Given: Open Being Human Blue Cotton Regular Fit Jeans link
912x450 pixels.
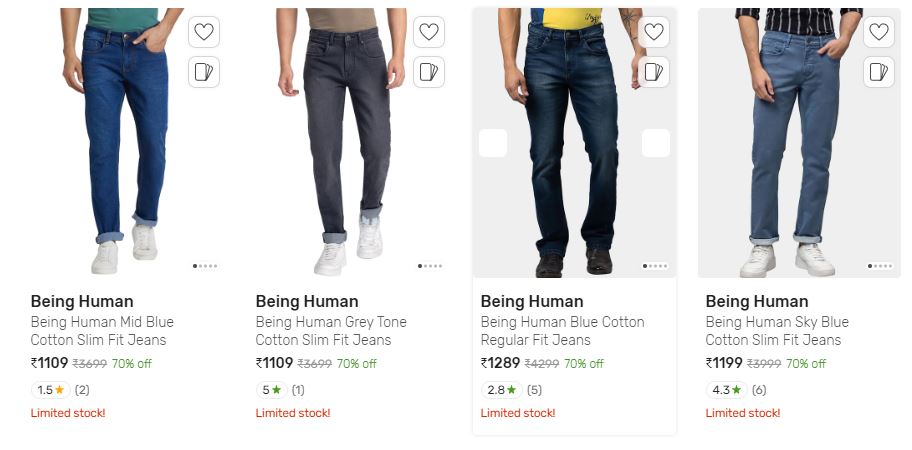Looking at the screenshot, I should click(x=562, y=331).
